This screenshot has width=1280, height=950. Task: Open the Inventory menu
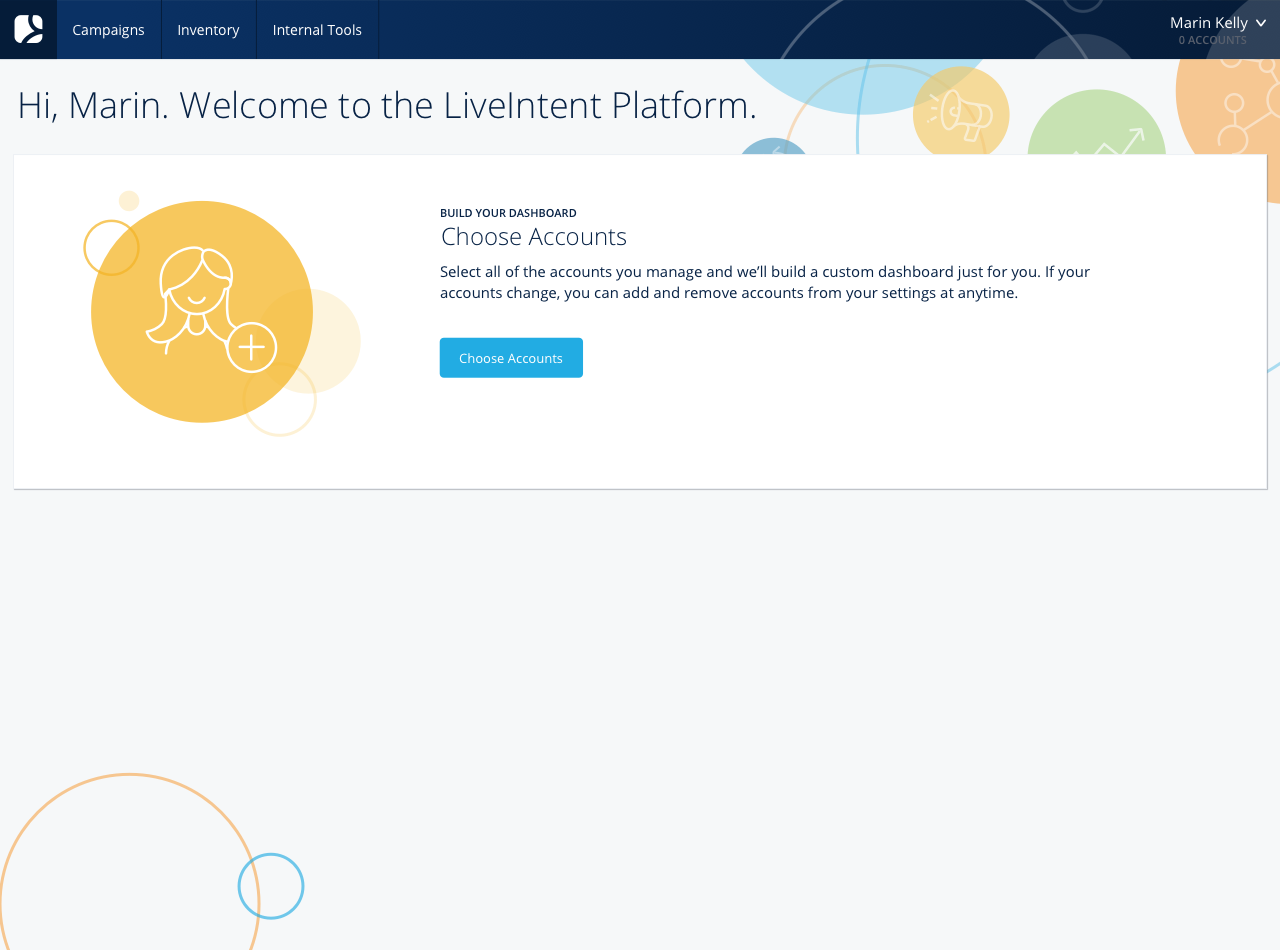click(208, 29)
